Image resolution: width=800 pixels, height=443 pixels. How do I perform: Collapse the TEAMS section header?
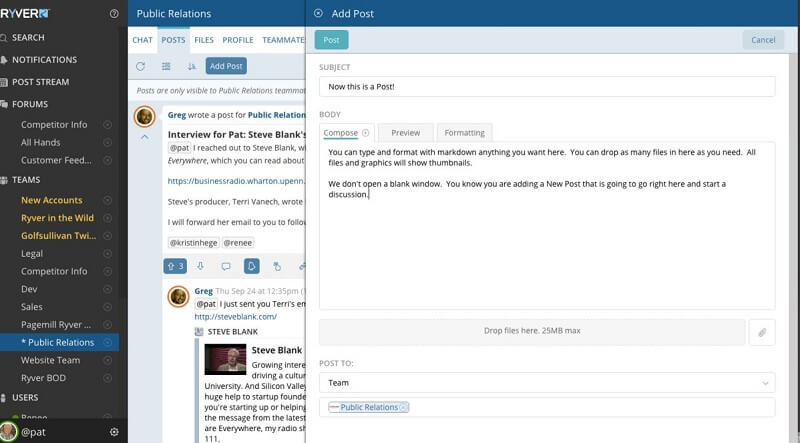pos(26,180)
